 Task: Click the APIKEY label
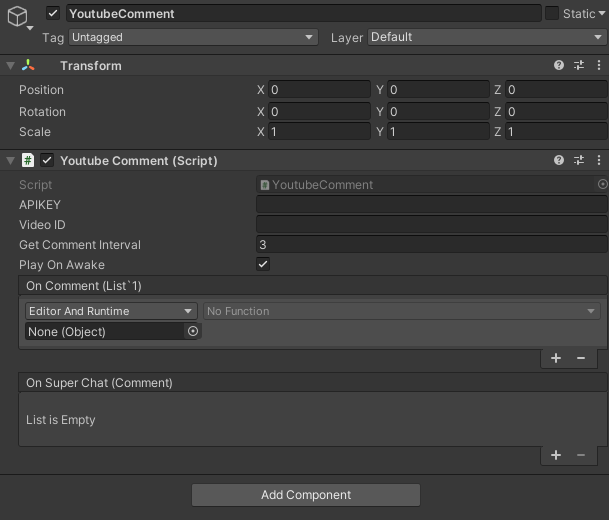40,205
